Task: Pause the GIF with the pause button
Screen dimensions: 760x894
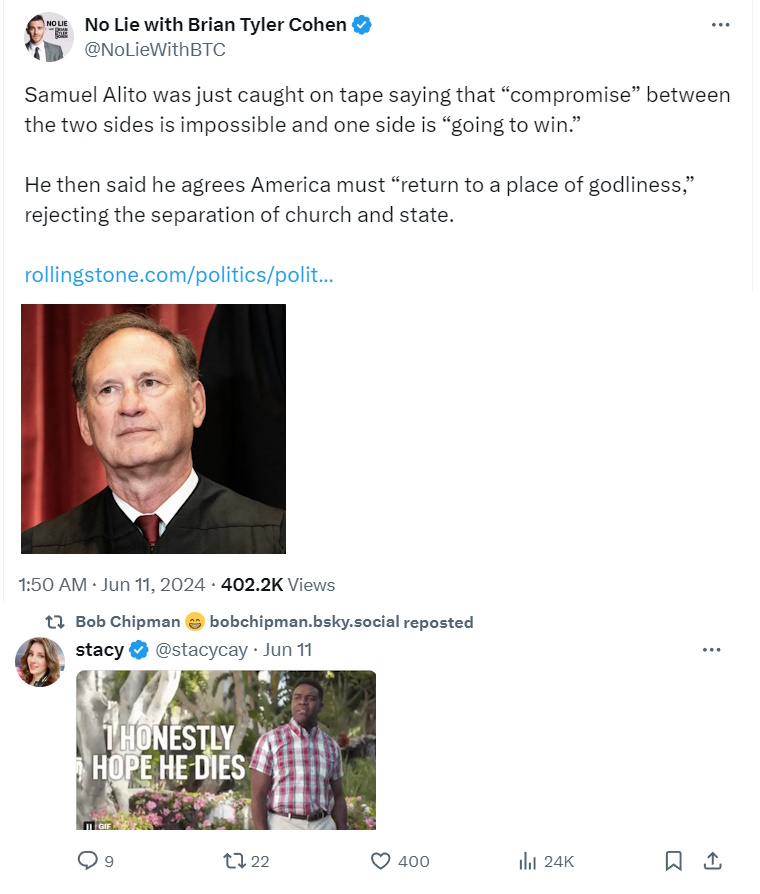Action: (x=90, y=824)
